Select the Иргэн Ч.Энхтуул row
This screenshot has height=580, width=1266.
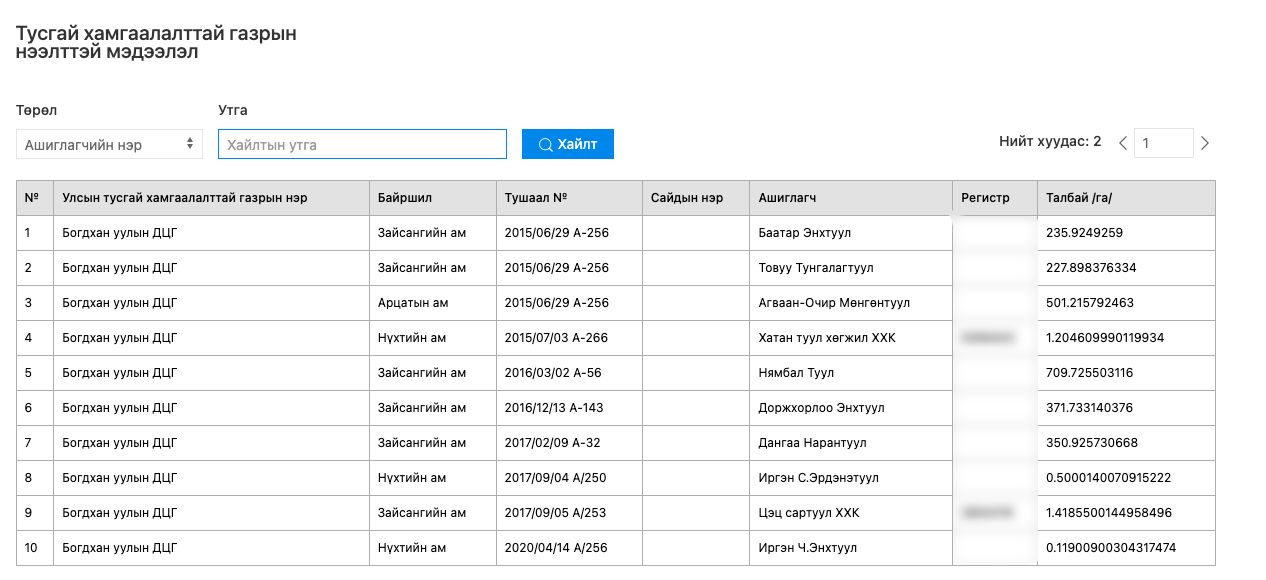point(807,548)
